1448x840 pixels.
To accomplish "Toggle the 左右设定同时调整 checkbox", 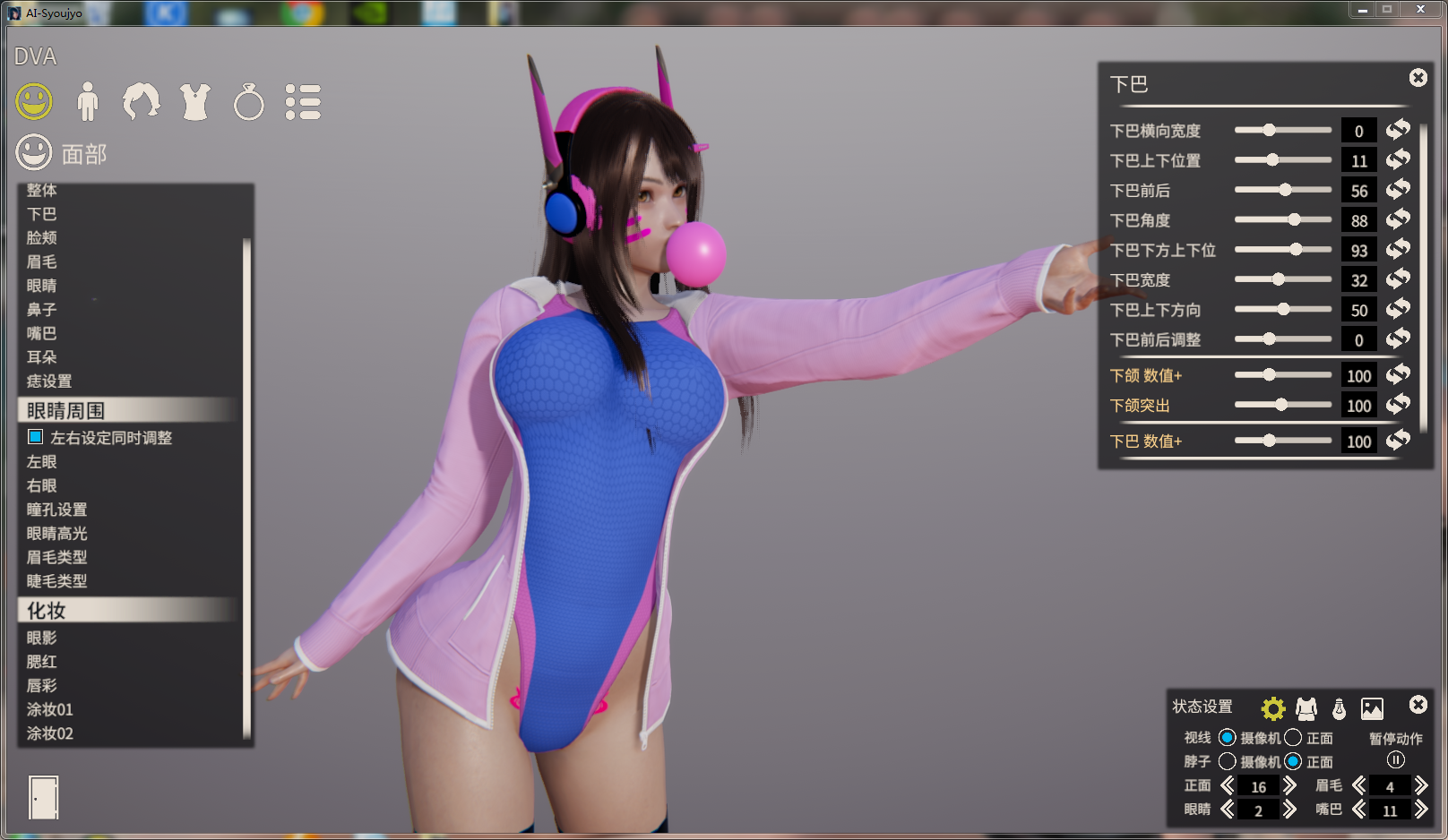I will [36, 437].
